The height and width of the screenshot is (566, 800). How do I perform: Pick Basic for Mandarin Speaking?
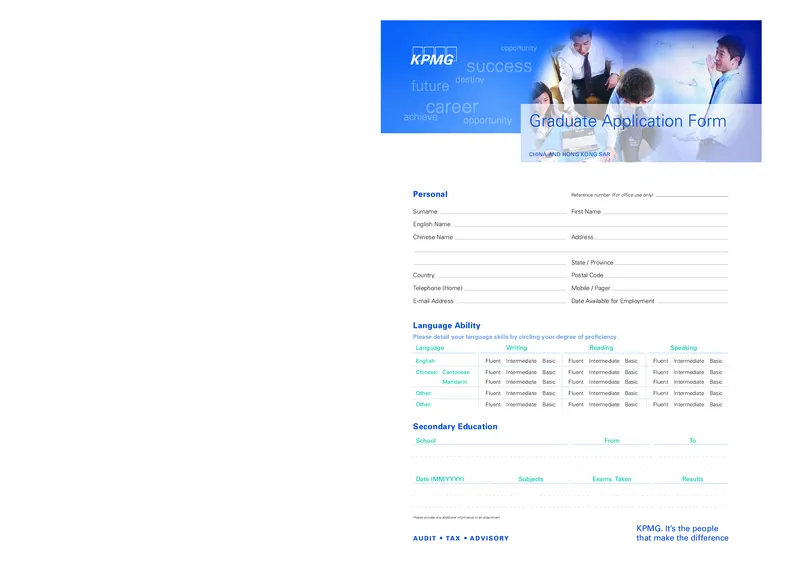pyautogui.click(x=716, y=382)
